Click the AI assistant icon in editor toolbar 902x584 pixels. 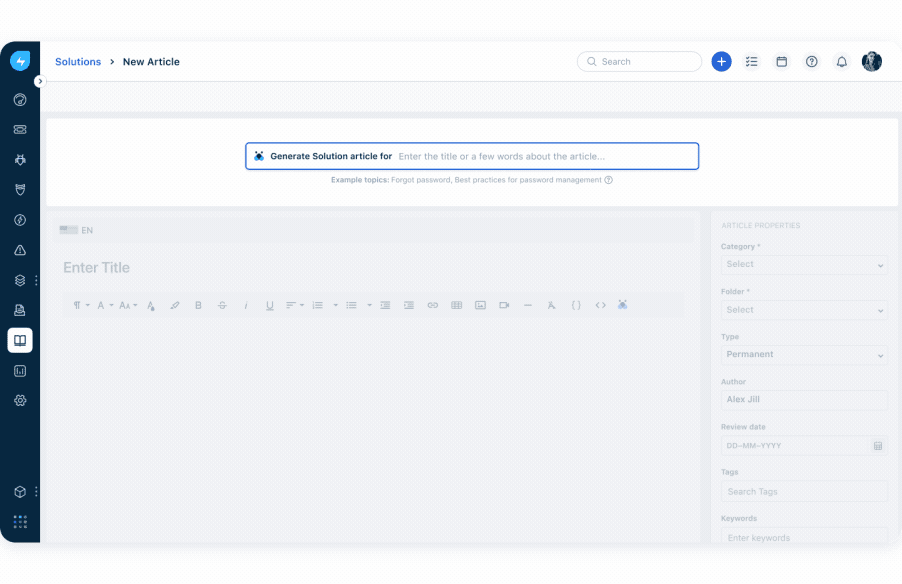click(622, 304)
